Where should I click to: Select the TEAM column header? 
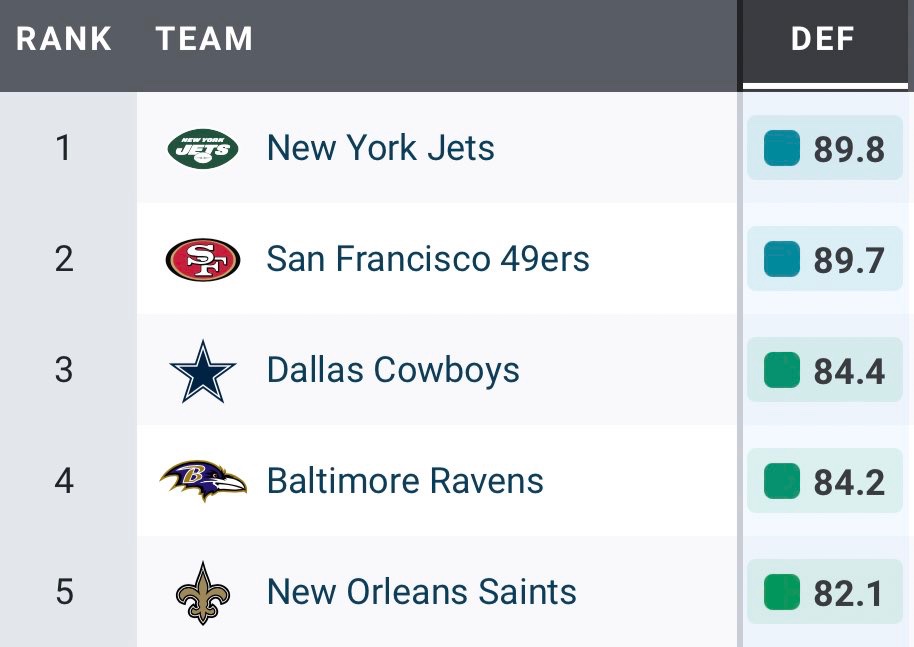point(204,39)
